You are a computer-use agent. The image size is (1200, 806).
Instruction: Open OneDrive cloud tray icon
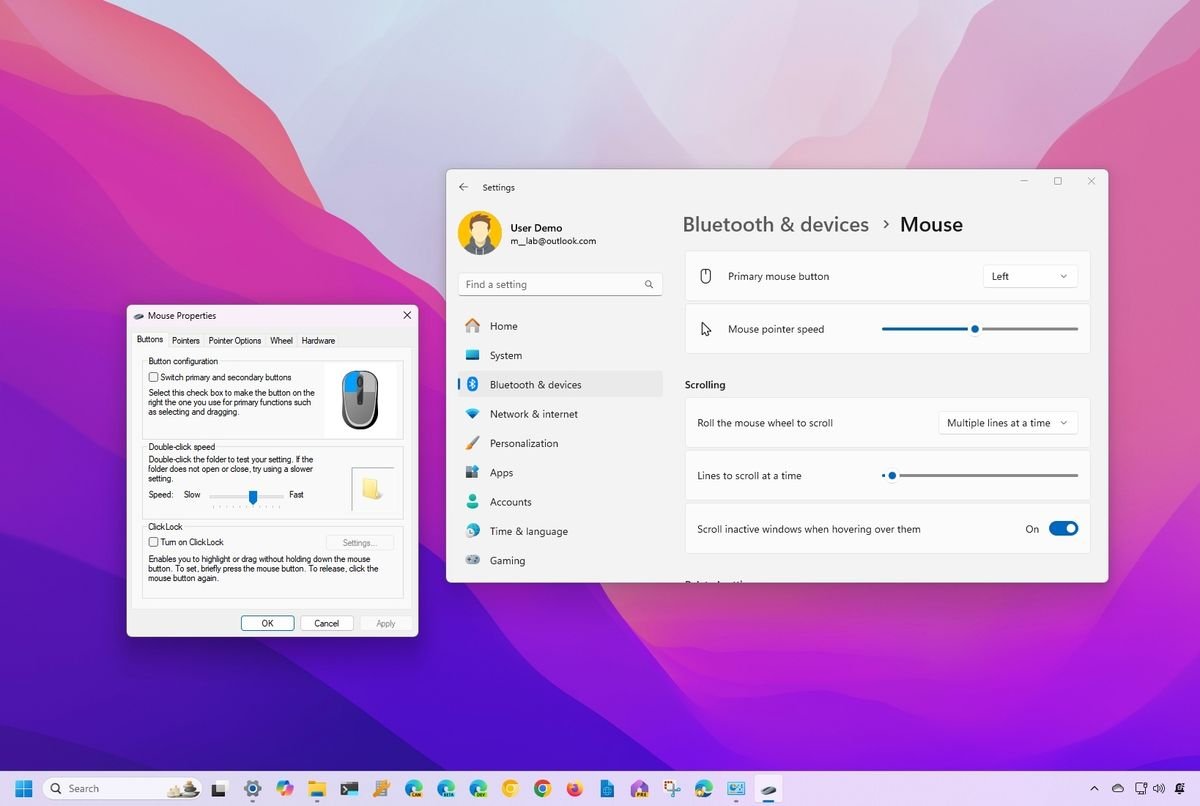point(1118,788)
